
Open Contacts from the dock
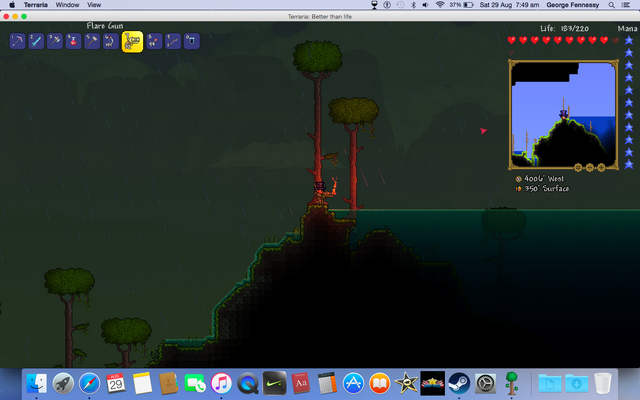(x=169, y=384)
